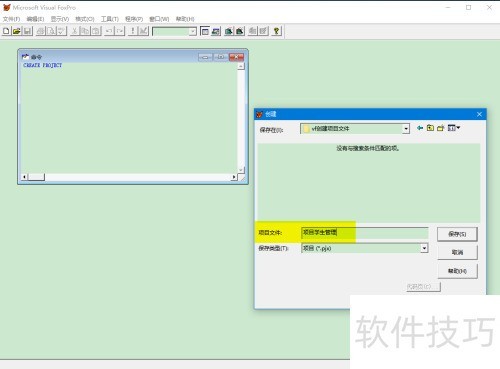This screenshot has height=369, width=500.
Task: Click the Modify Form toolbar icon
Action: pos(143,31)
